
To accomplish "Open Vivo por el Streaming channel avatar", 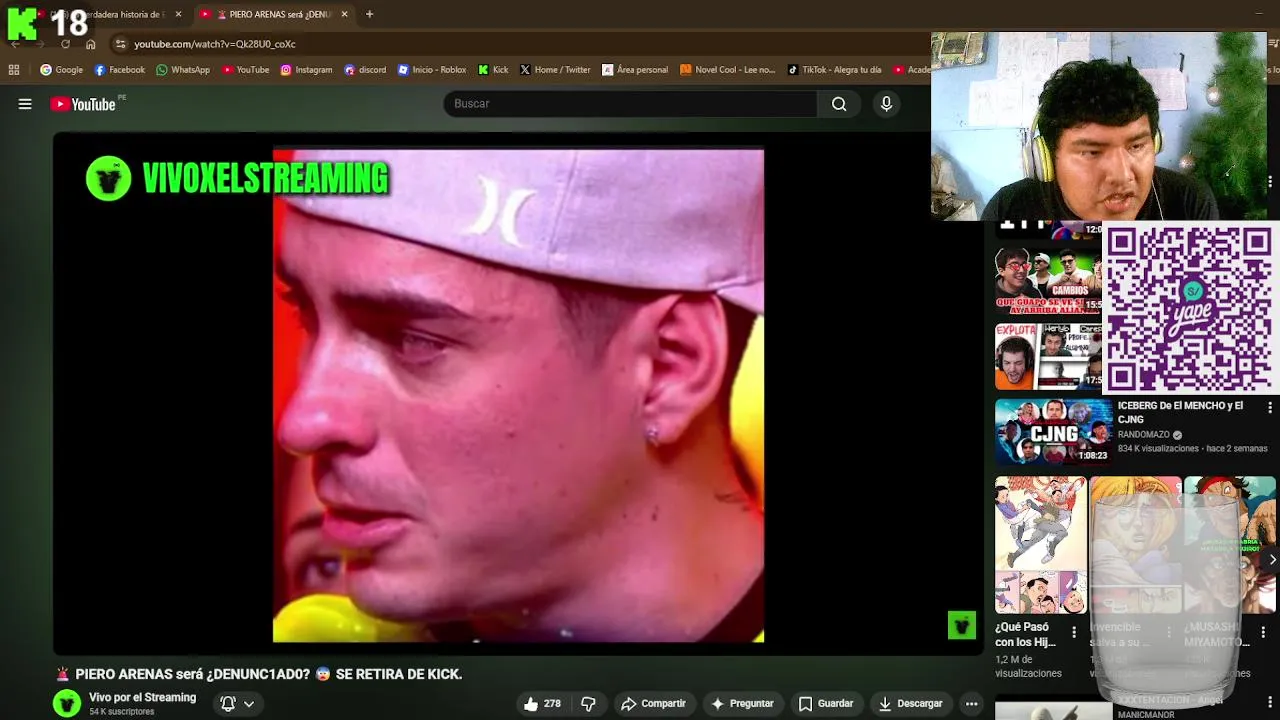I will coord(67,704).
